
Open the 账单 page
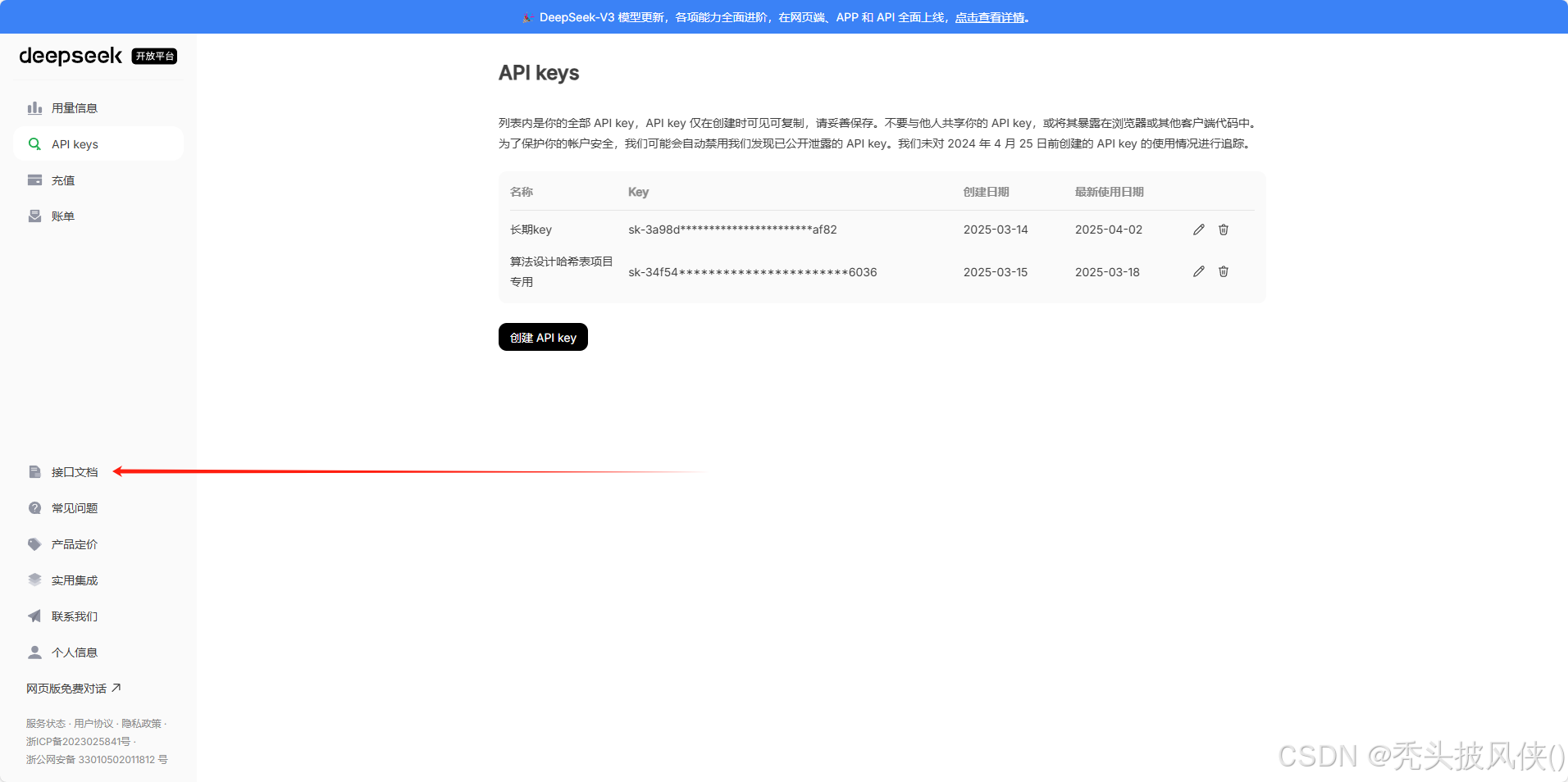click(x=98, y=216)
